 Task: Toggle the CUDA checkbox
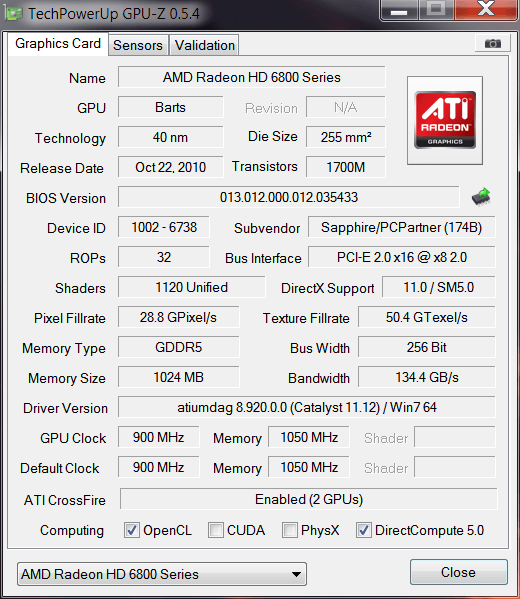(215, 530)
